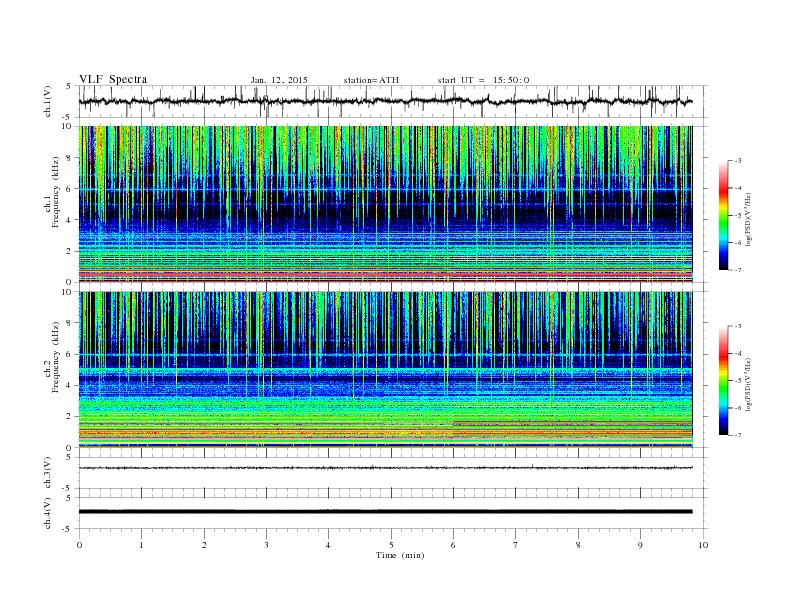Click the "4" kHz tick of ch.2 spectrogram
Image resolution: width=792 pixels, height=612 pixels.
(70, 385)
